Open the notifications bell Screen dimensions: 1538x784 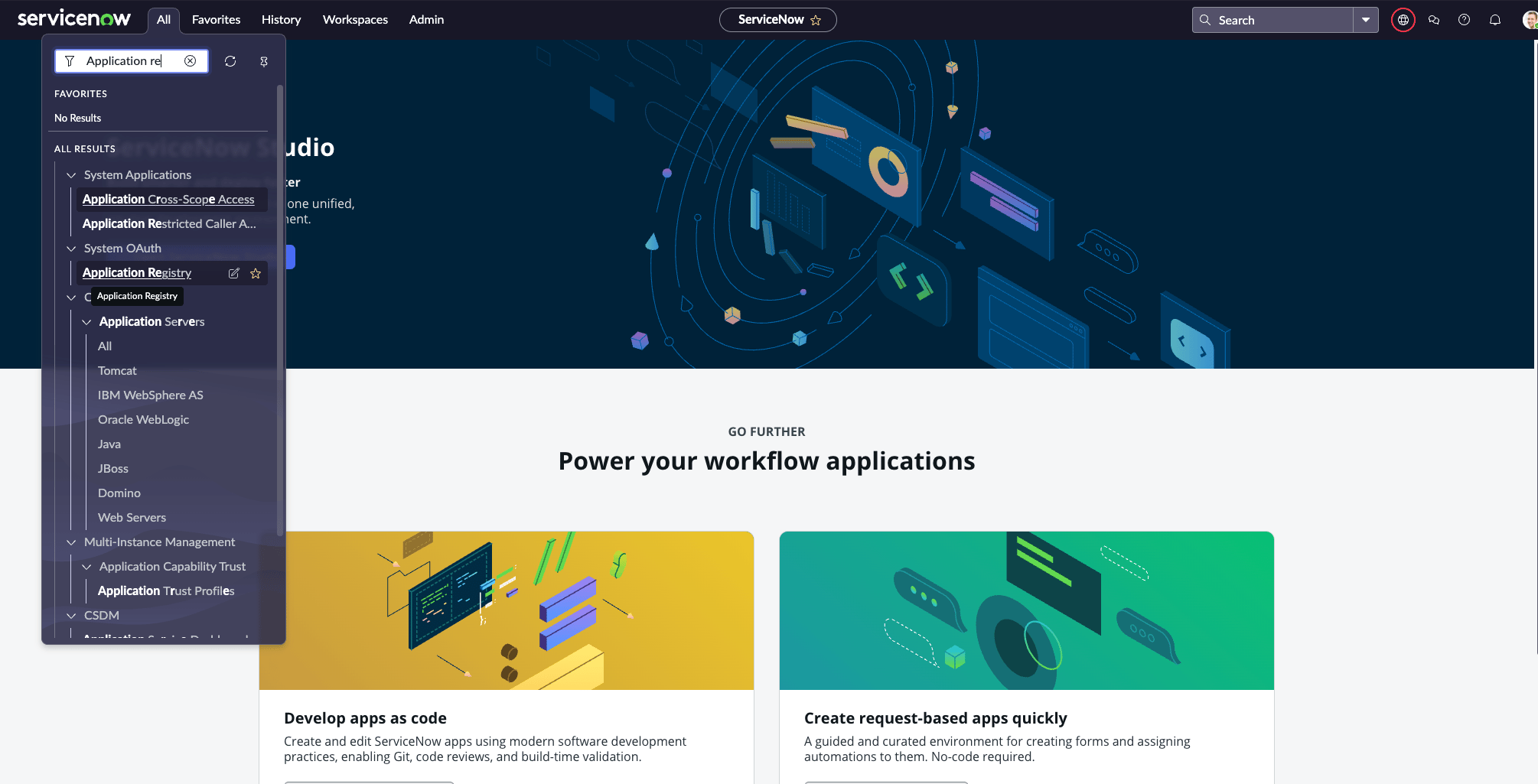(x=1495, y=20)
